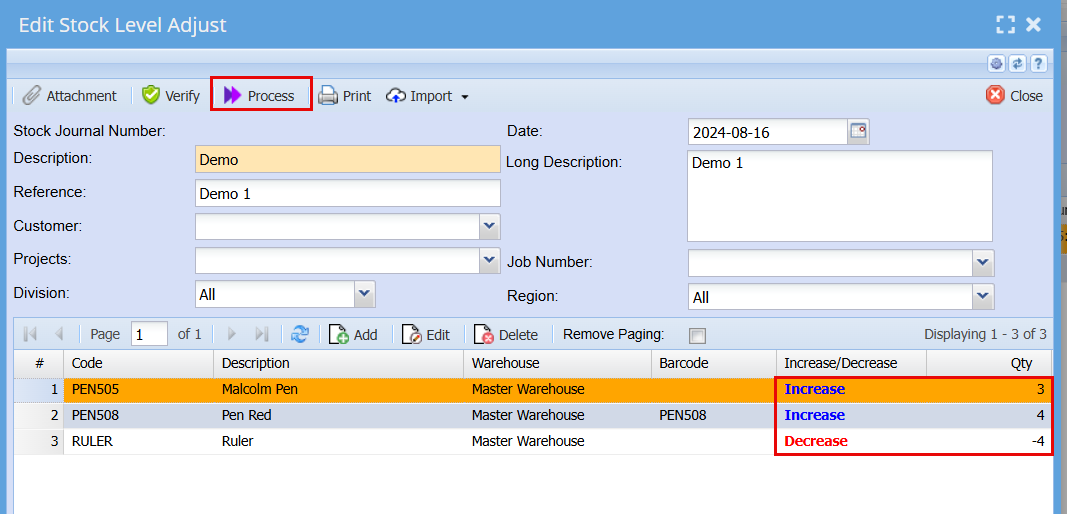1067x514 pixels.
Task: Click the red Close button
Action: [x=1014, y=96]
